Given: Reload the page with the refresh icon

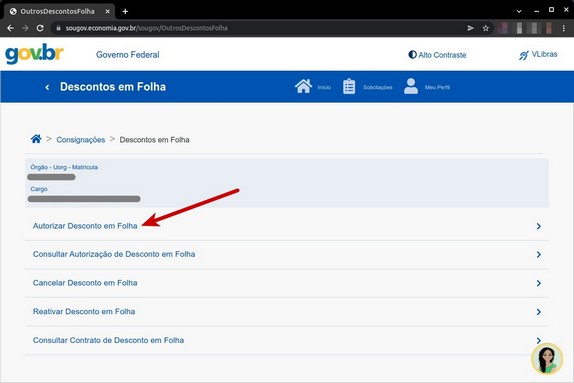Looking at the screenshot, I should click(x=40, y=28).
